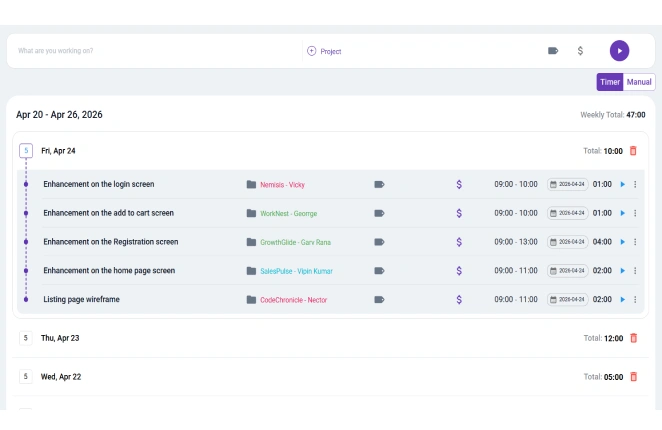
Task: Open more options menu on the Registration screen entry
Action: pos(635,242)
